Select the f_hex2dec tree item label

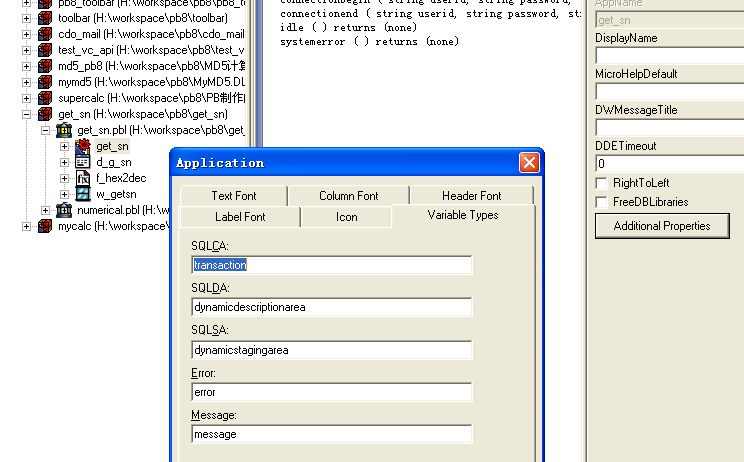click(121, 178)
